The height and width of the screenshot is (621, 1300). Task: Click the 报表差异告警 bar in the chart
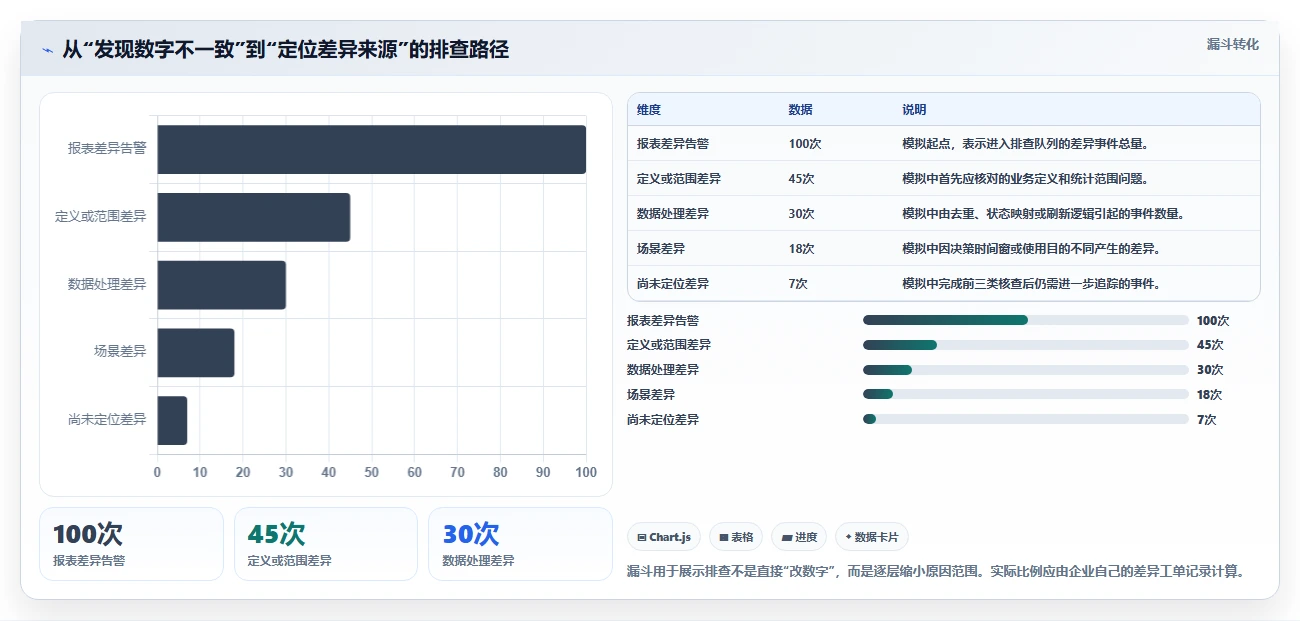pos(371,149)
